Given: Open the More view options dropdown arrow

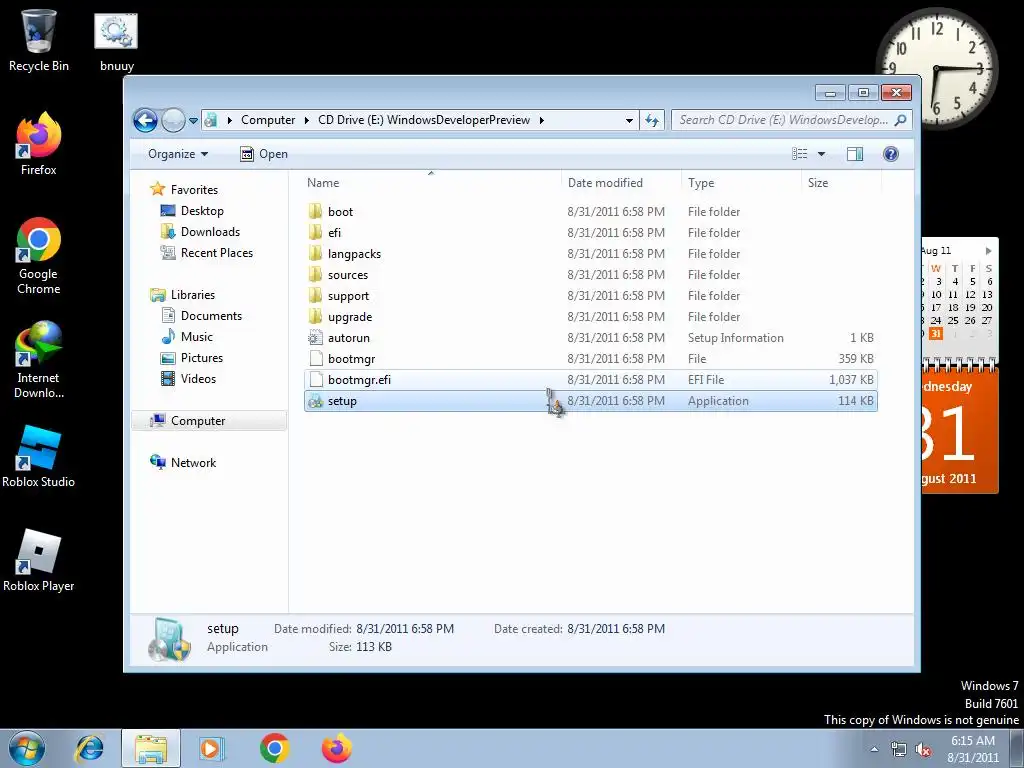Looking at the screenshot, I should coord(822,154).
